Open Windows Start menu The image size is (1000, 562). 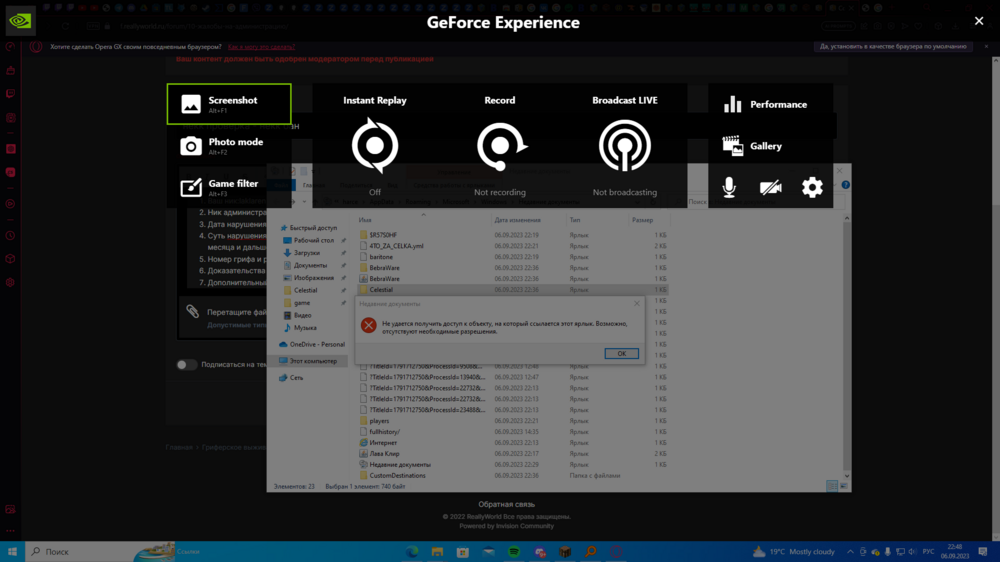(x=12, y=552)
